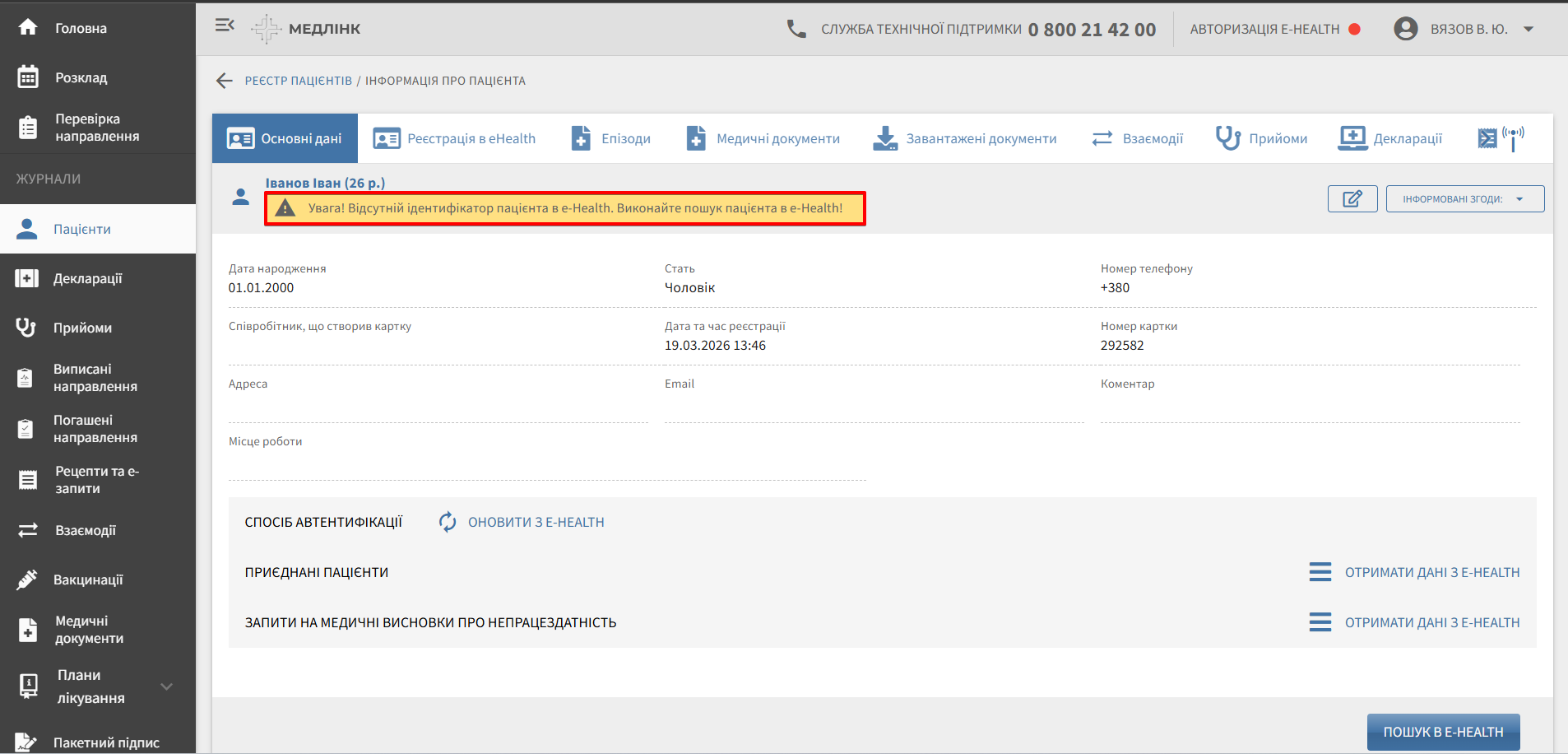This screenshot has width=1568, height=754.
Task: Click the refresh icon next to Оновити з E-Health
Action: click(x=448, y=522)
